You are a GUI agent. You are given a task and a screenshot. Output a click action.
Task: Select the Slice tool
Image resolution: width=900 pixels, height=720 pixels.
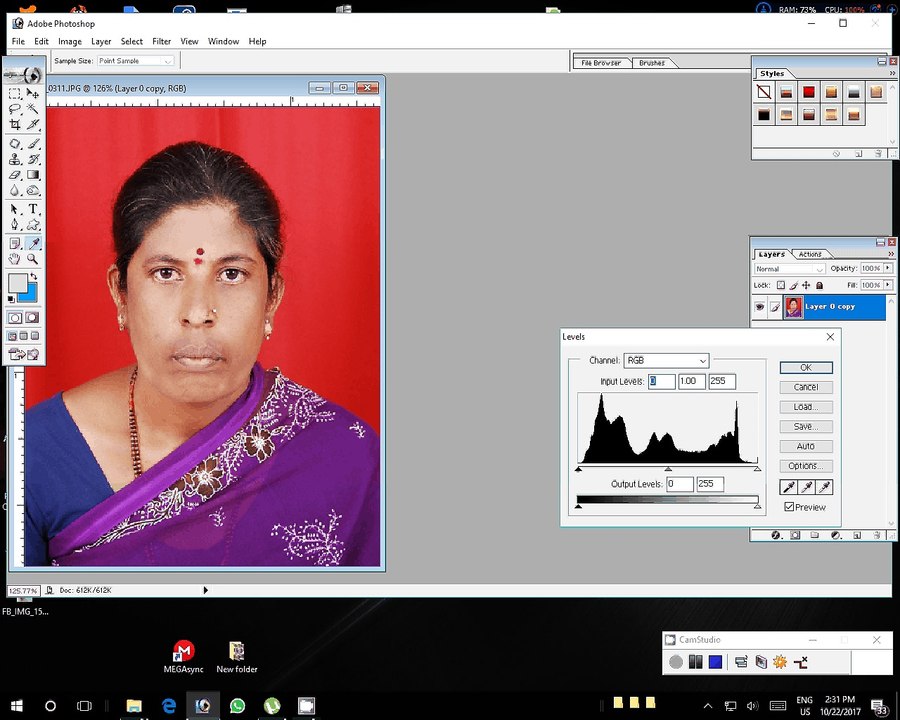33,124
